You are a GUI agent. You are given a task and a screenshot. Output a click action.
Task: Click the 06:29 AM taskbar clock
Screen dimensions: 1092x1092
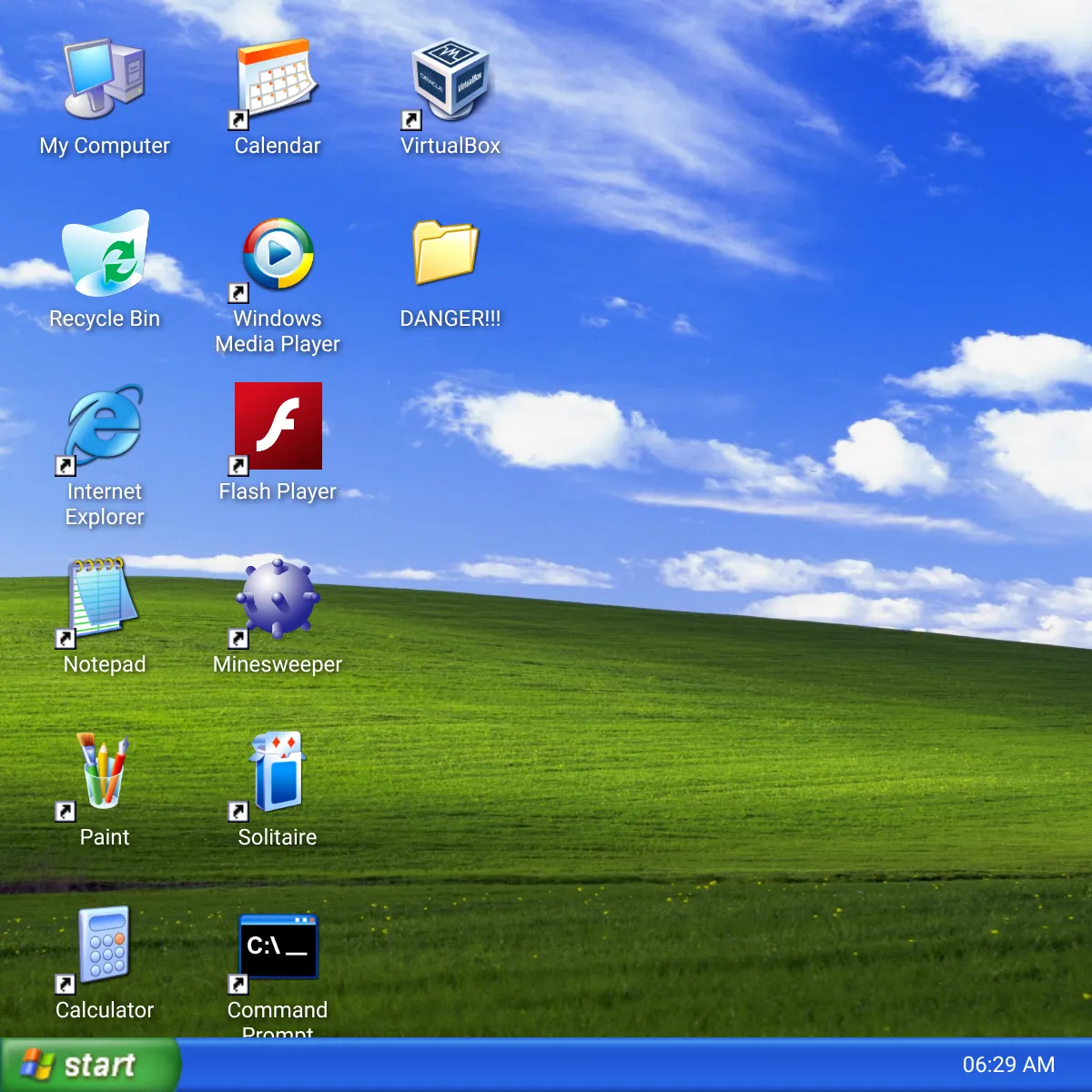click(1008, 1065)
